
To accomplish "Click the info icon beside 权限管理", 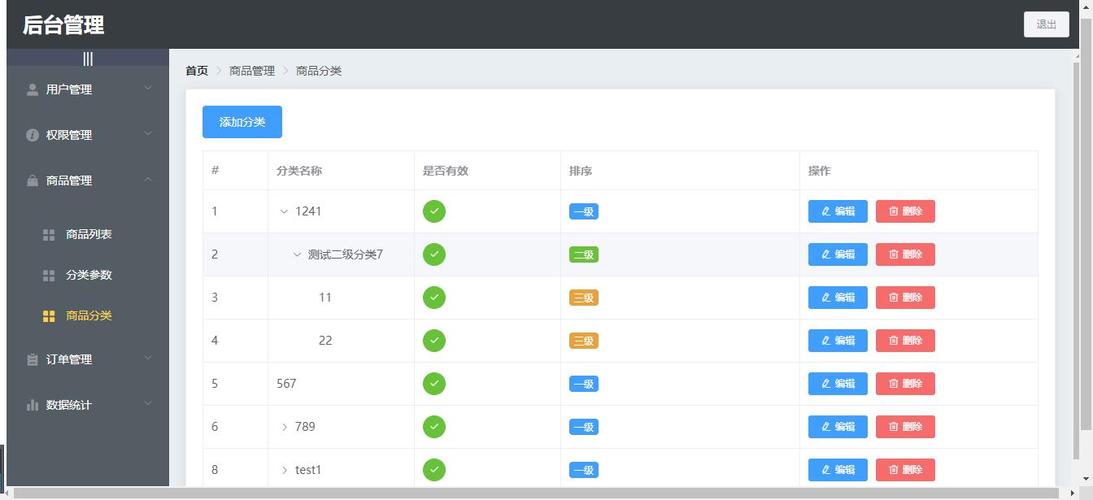I will coord(32,135).
